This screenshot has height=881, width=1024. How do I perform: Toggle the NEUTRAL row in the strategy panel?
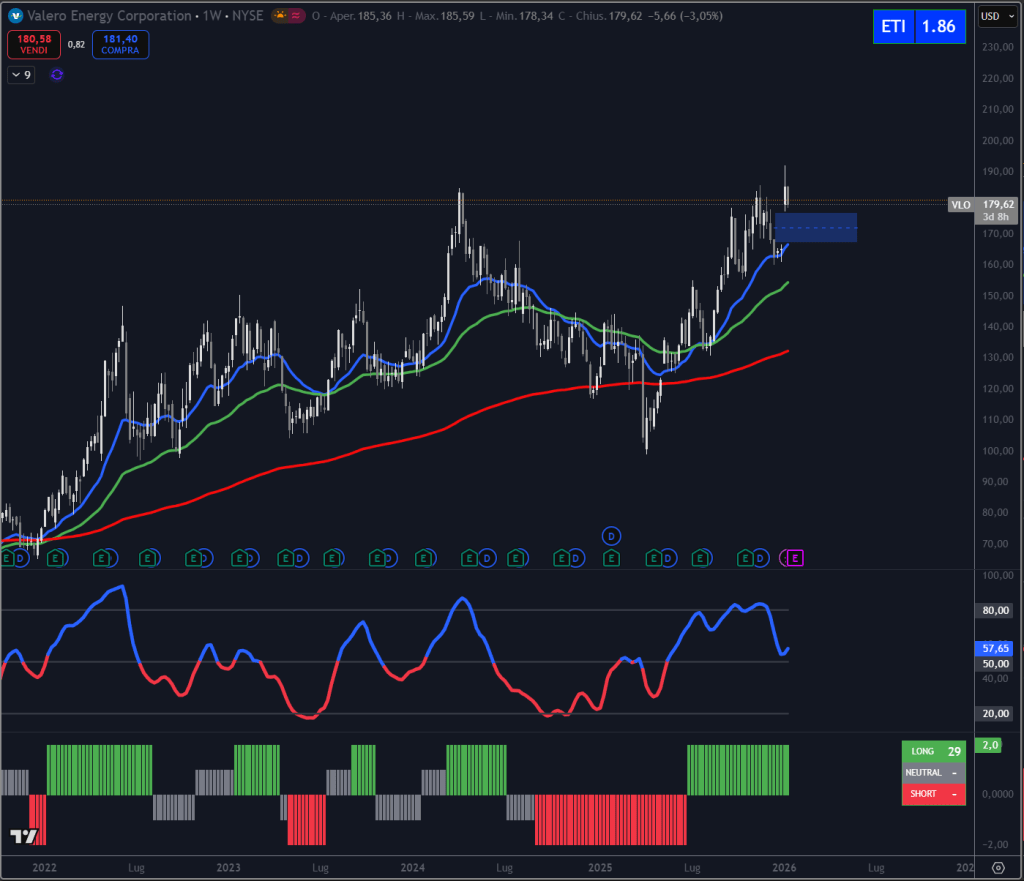[x=934, y=772]
